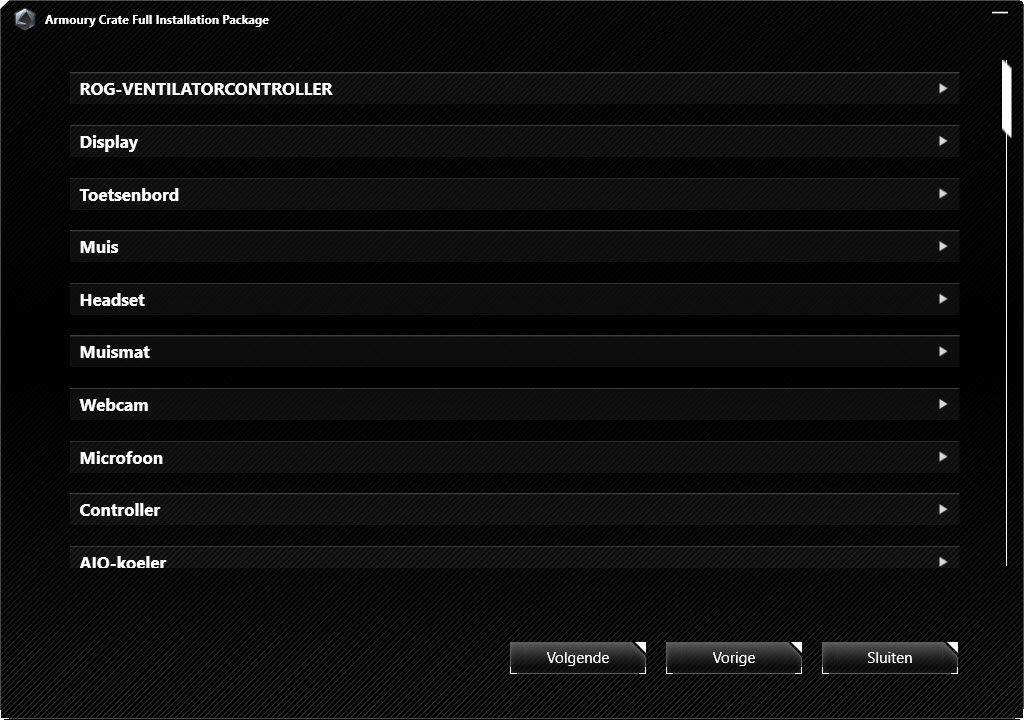The width and height of the screenshot is (1024, 720).
Task: Go back with the Vorige button
Action: point(733,657)
